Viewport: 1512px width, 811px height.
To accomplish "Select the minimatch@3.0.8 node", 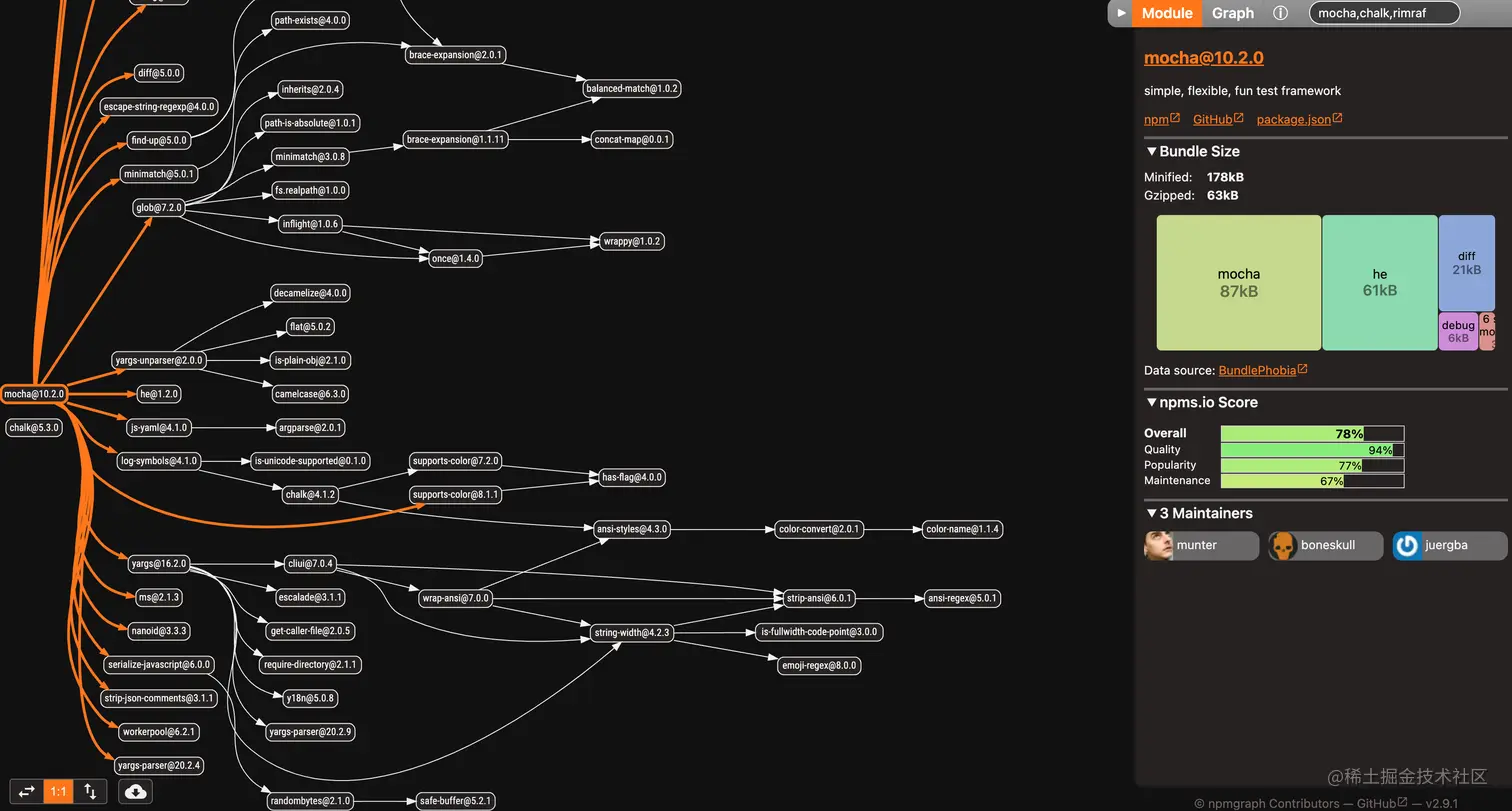I will pos(310,156).
